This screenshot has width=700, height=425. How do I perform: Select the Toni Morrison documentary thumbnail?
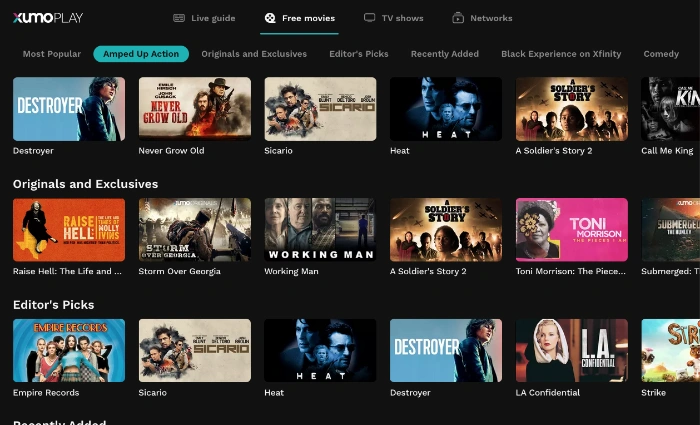pyautogui.click(x=571, y=229)
